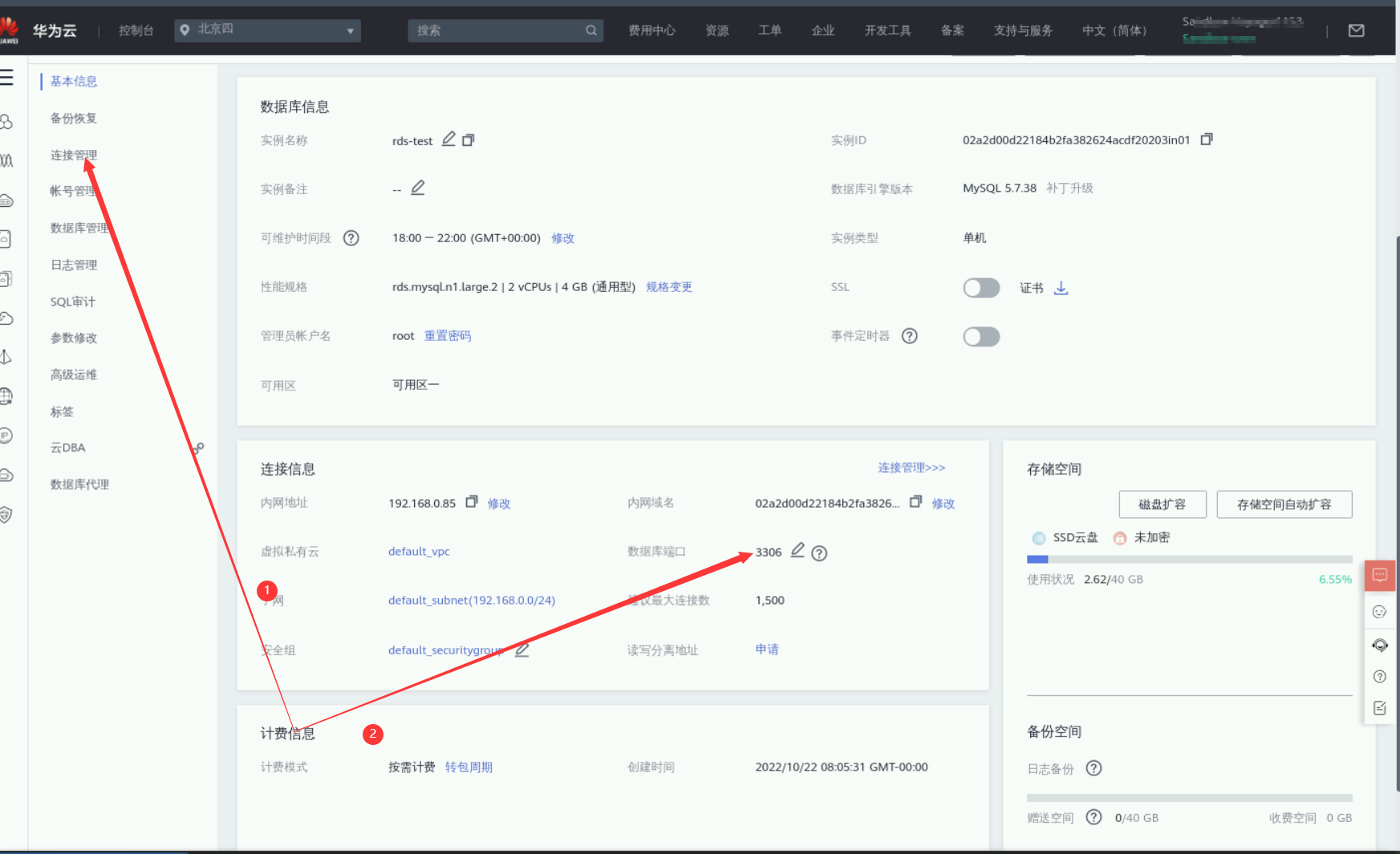Click the search magnifier icon
Viewport: 1400px width, 854px height.
[x=591, y=30]
